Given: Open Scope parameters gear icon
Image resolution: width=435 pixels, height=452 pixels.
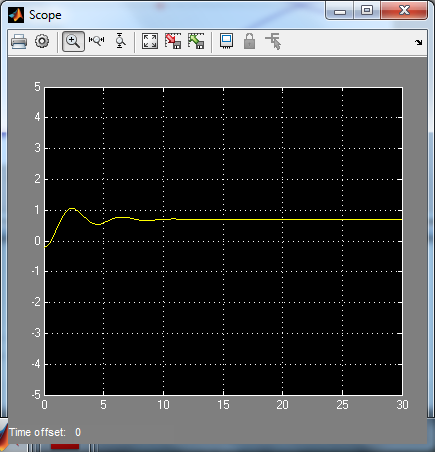Looking at the screenshot, I should click(x=42, y=42).
